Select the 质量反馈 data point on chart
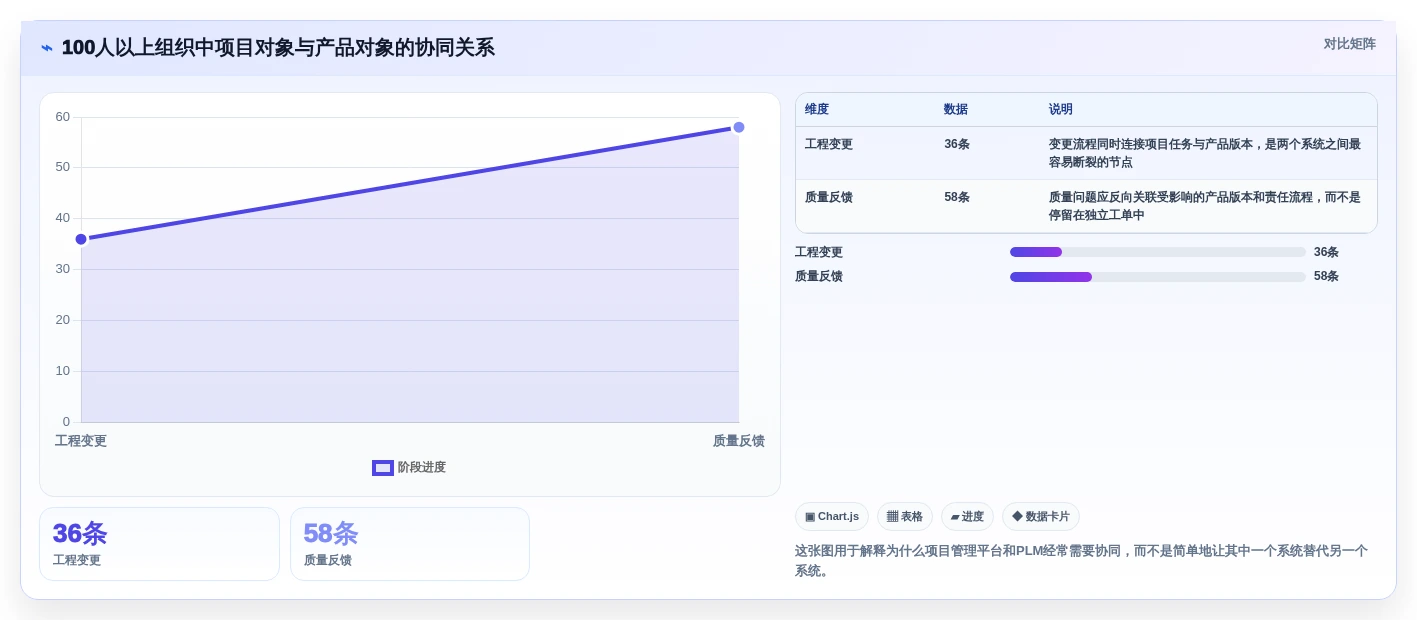This screenshot has height=620, width=1417. [739, 127]
